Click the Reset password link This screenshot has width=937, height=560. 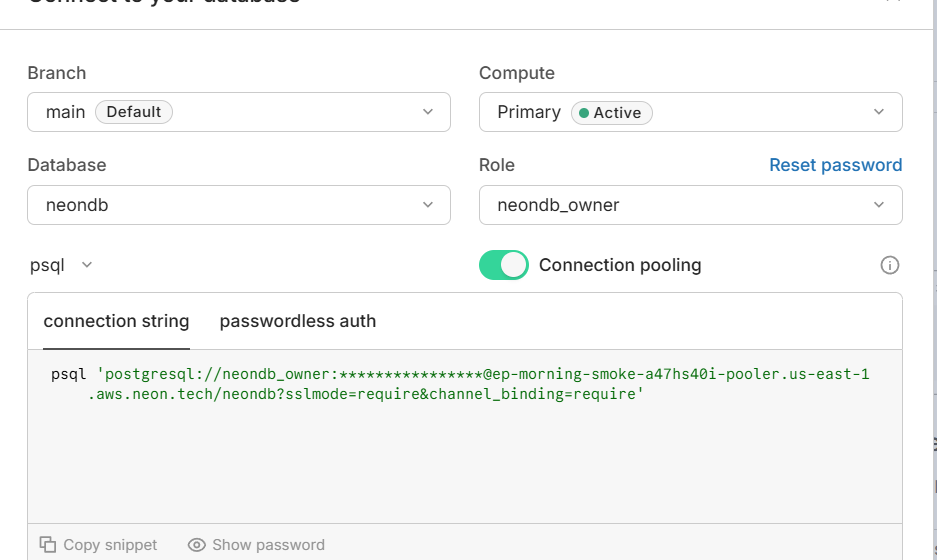(x=835, y=165)
